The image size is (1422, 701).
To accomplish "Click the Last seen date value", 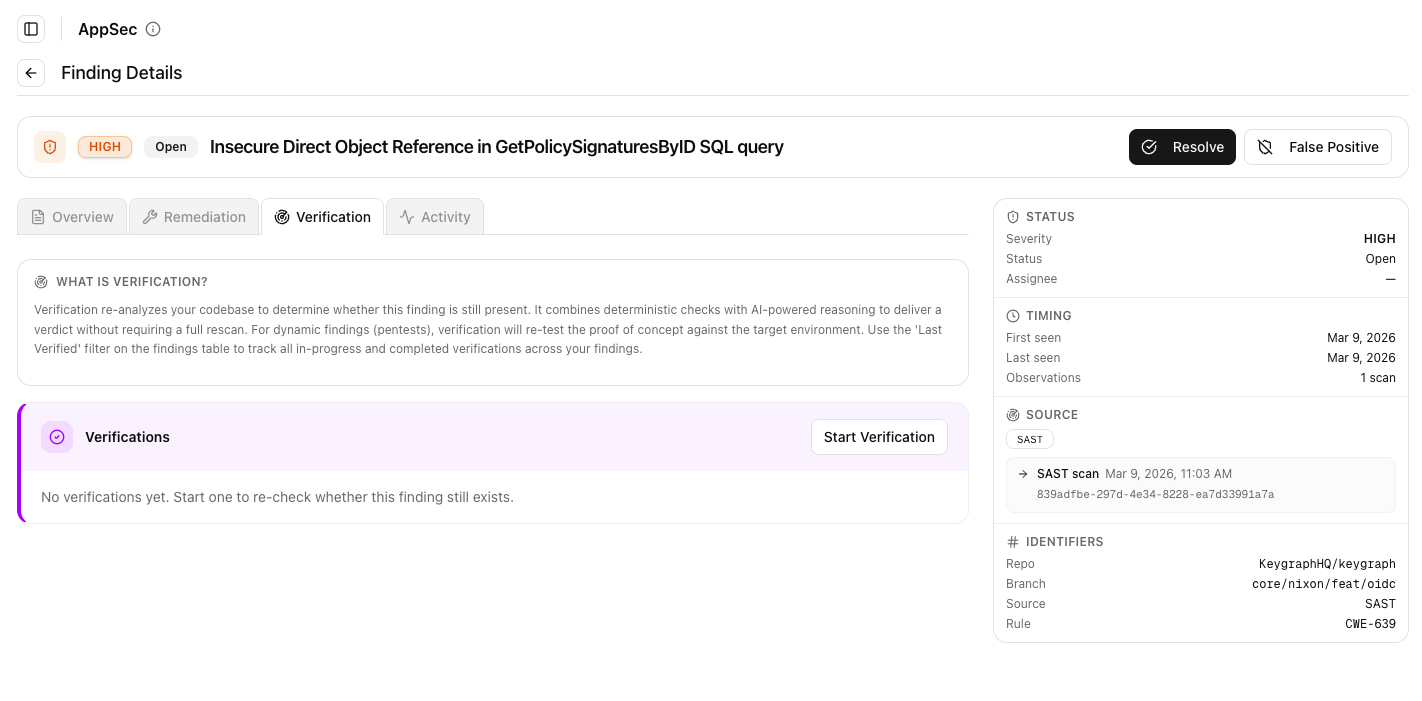I will (1361, 358).
